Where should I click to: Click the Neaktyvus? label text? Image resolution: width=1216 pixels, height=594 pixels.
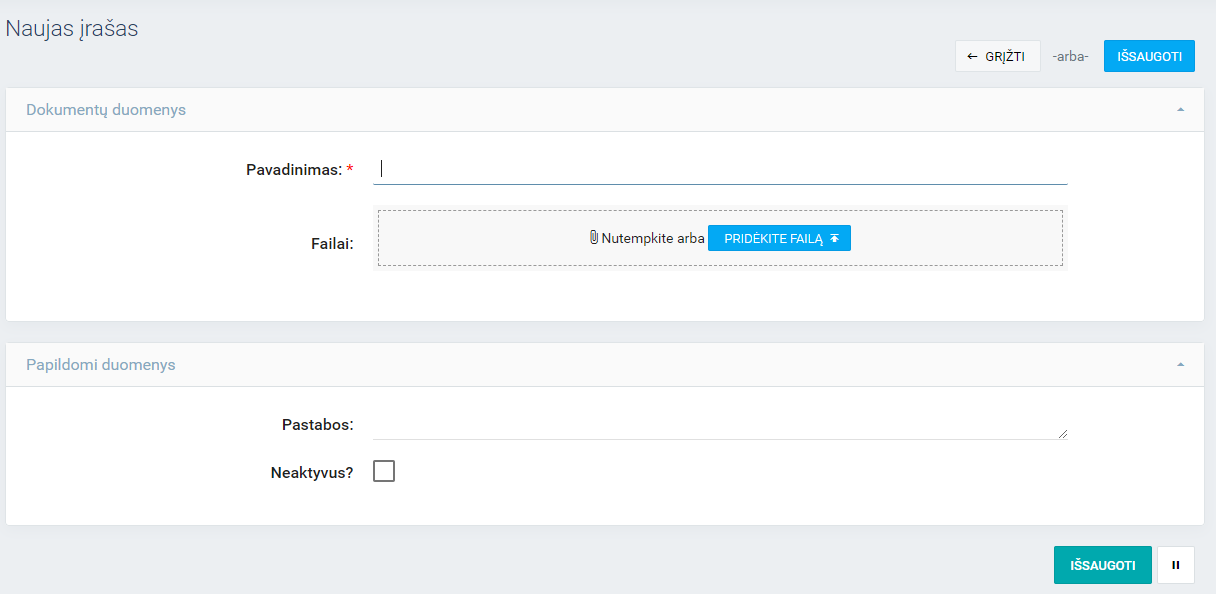point(311,472)
